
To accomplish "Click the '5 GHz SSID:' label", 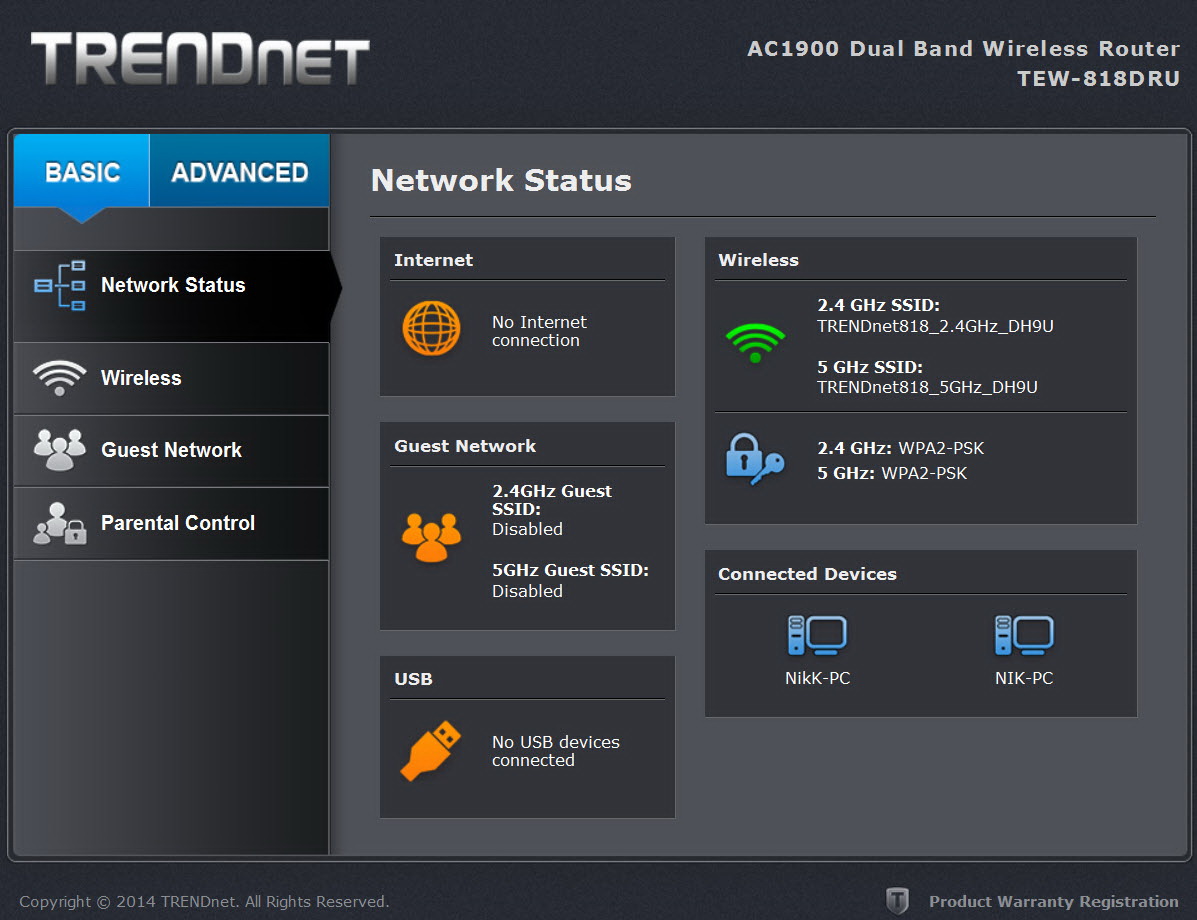I will [x=870, y=367].
